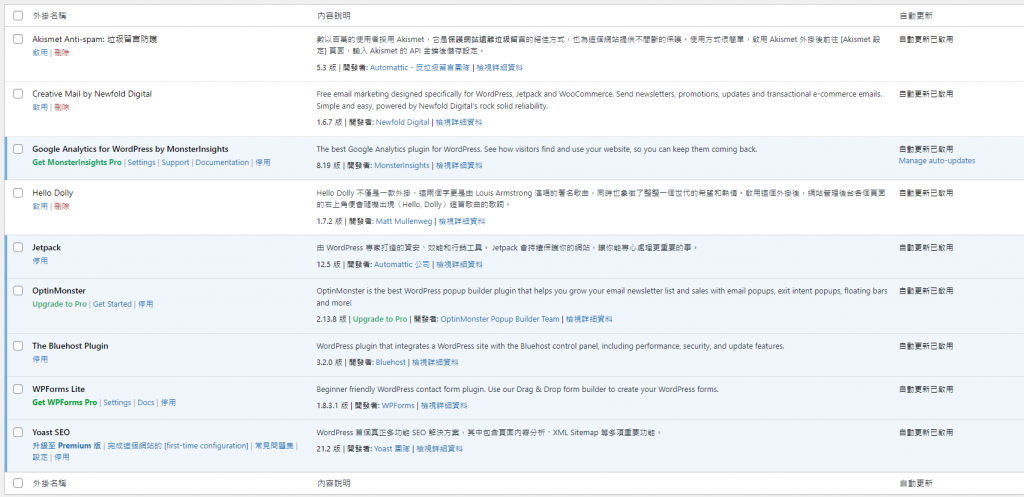
Task: View details for The Bluehost Plugin
Action: pyautogui.click(x=435, y=362)
